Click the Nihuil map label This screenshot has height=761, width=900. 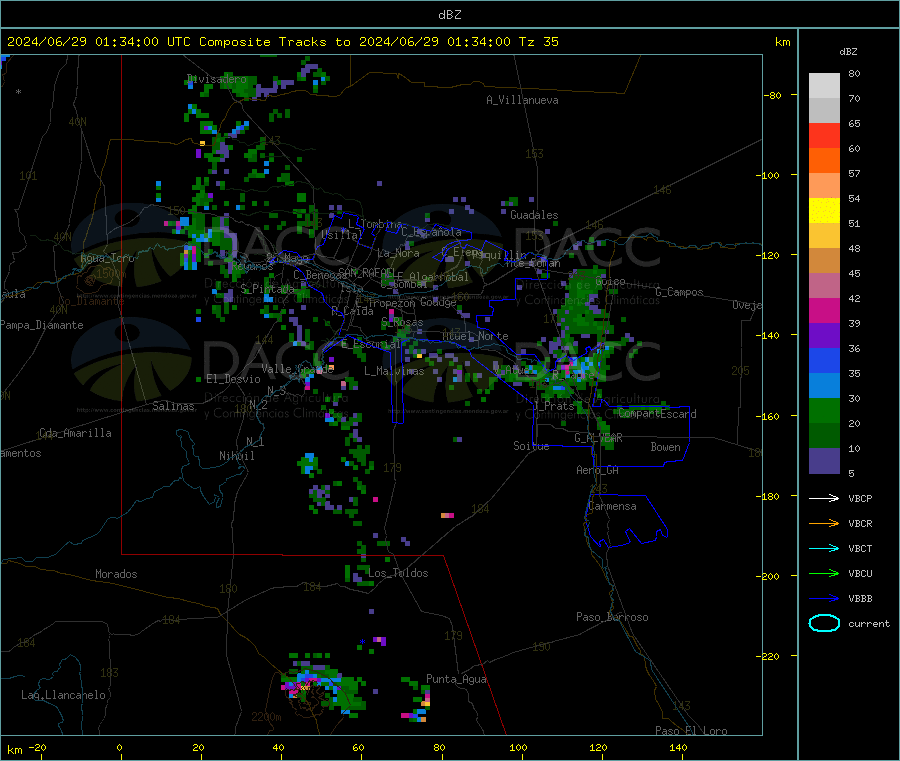[x=236, y=456]
